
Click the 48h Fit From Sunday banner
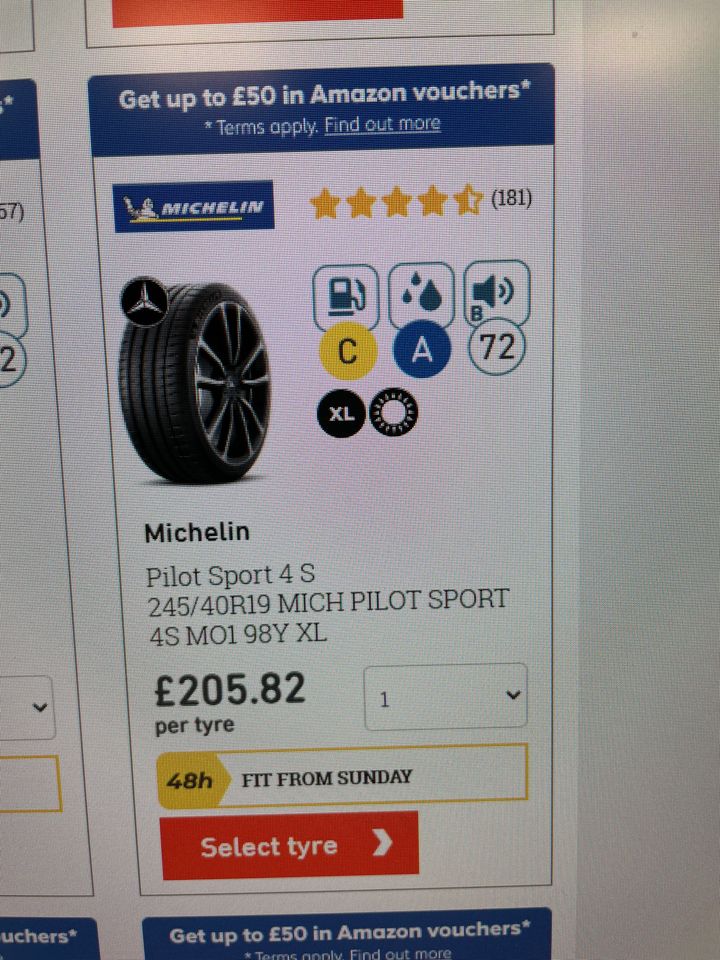[x=342, y=777]
